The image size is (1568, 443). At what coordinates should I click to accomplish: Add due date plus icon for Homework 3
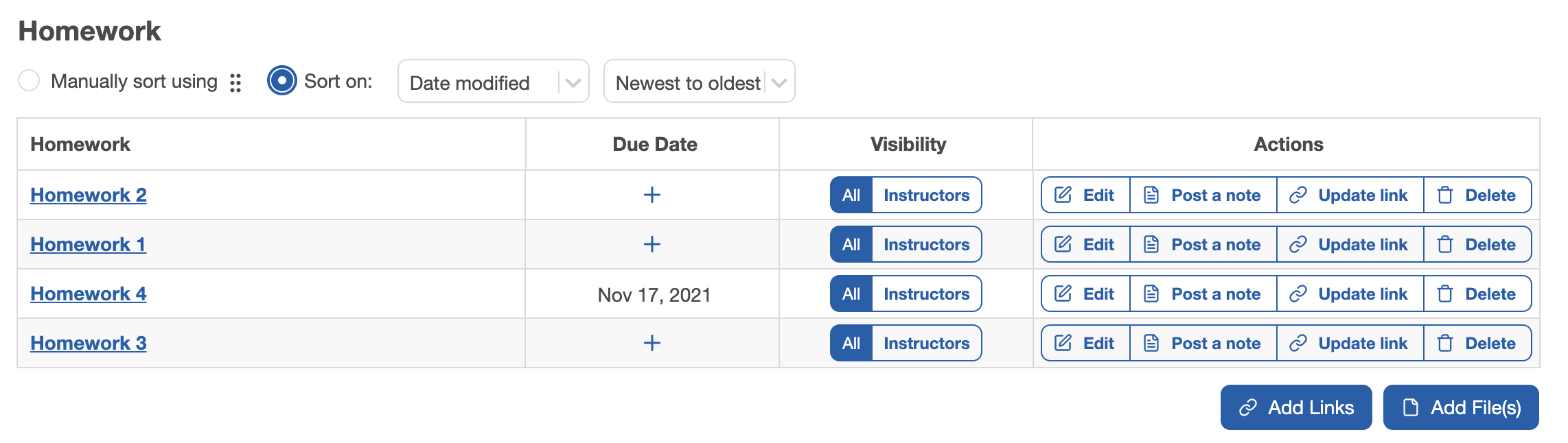(652, 343)
